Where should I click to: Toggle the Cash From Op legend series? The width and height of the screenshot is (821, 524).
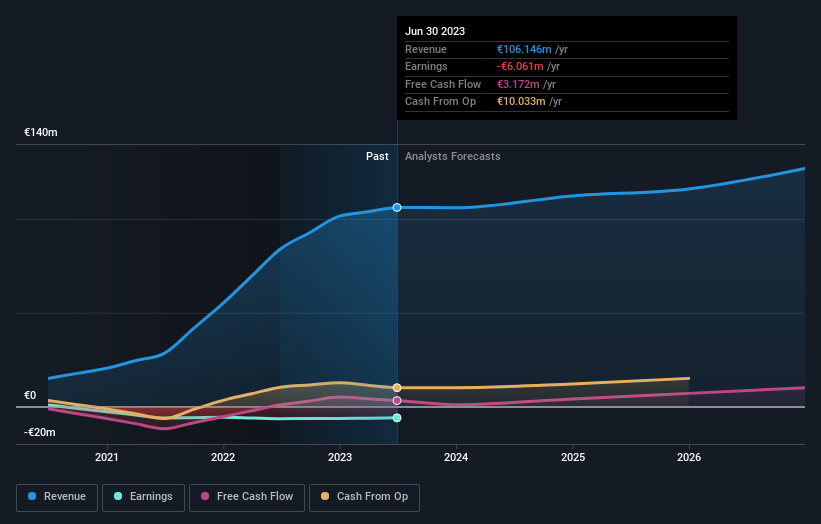364,497
